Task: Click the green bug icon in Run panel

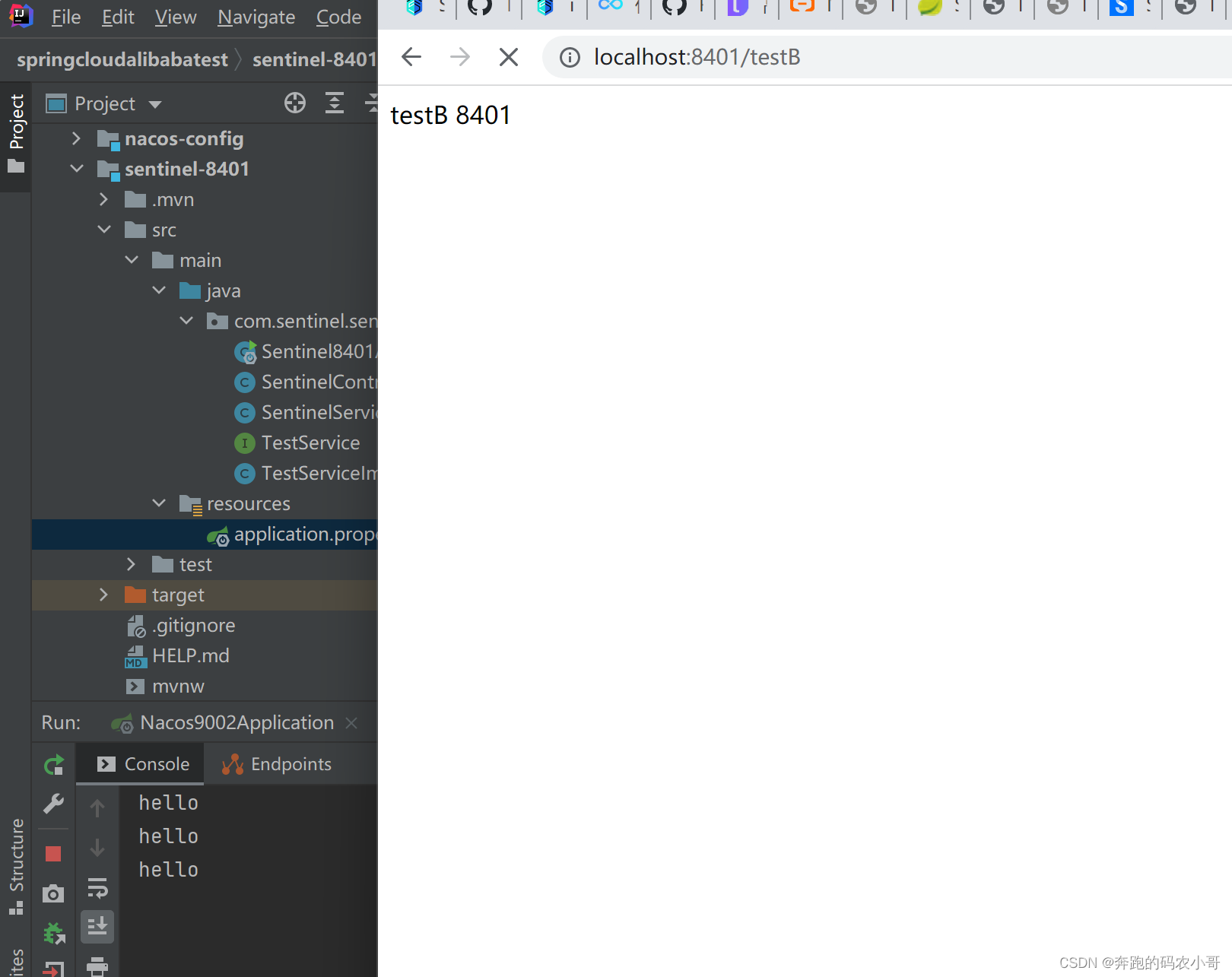Action: [x=54, y=933]
